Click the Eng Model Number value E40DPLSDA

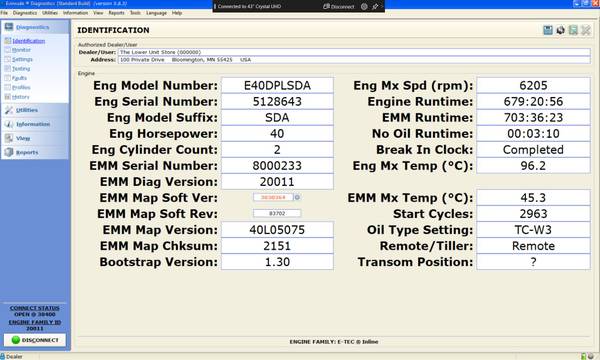pyautogui.click(x=277, y=85)
